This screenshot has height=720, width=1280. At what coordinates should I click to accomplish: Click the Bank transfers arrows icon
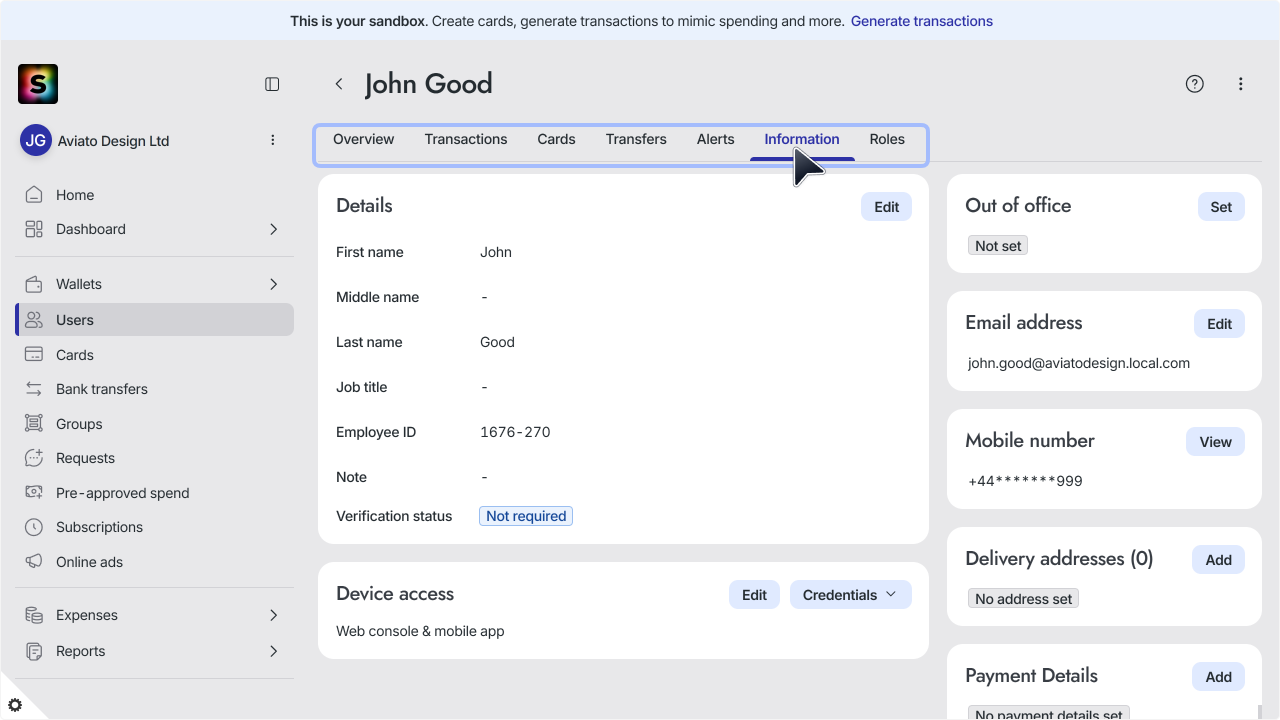[x=34, y=389]
